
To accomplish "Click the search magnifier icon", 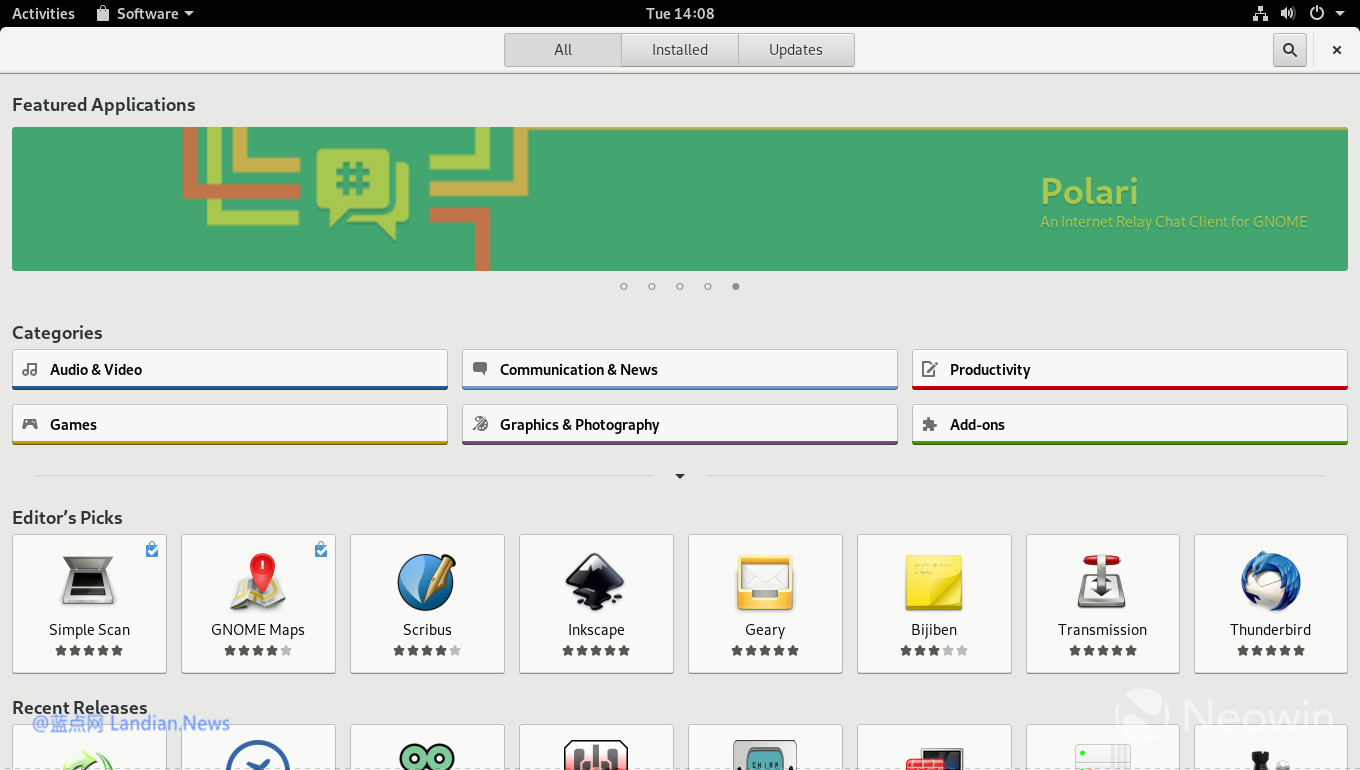I will [x=1290, y=50].
